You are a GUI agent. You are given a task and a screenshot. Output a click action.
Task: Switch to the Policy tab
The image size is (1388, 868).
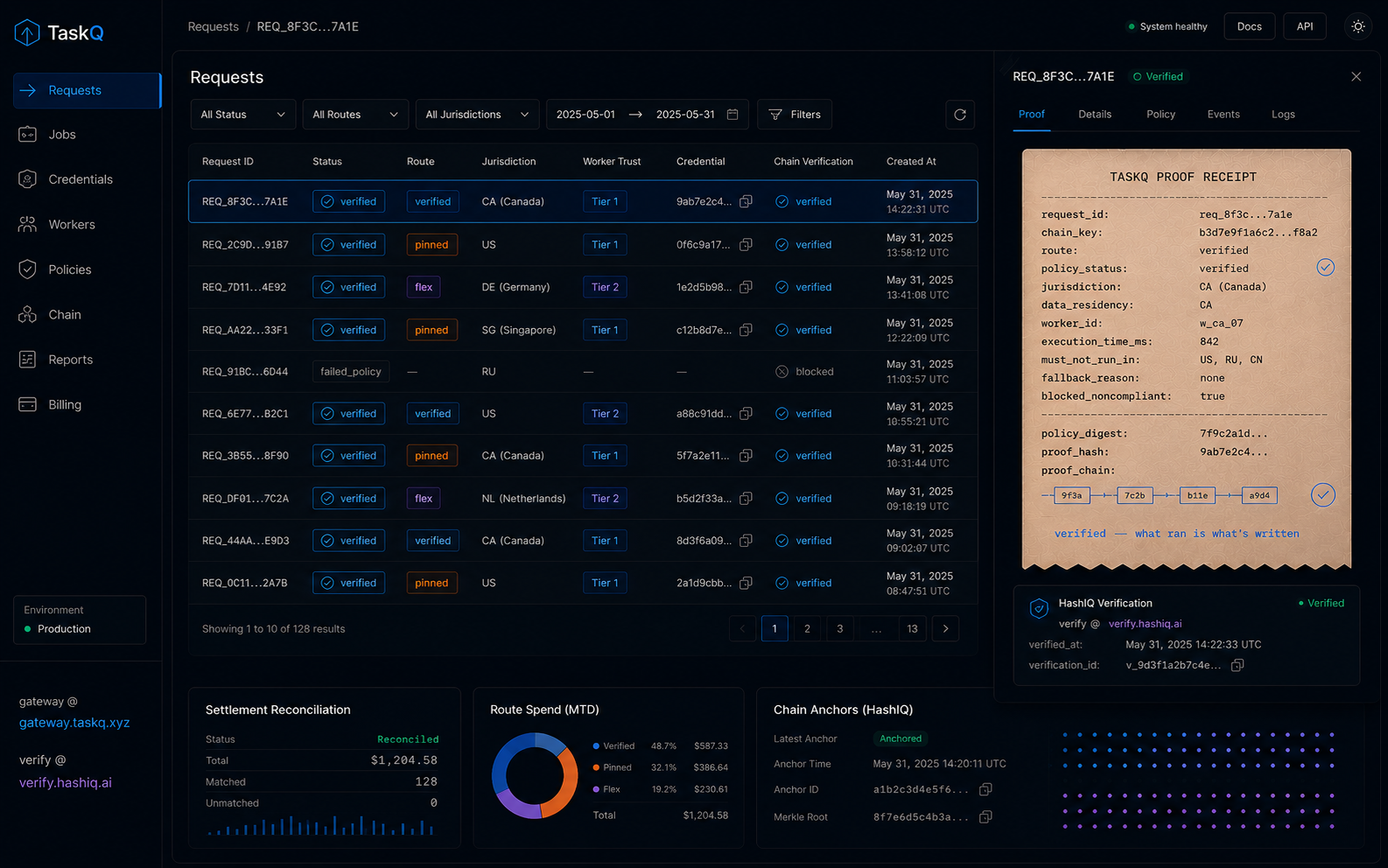pos(1160,115)
